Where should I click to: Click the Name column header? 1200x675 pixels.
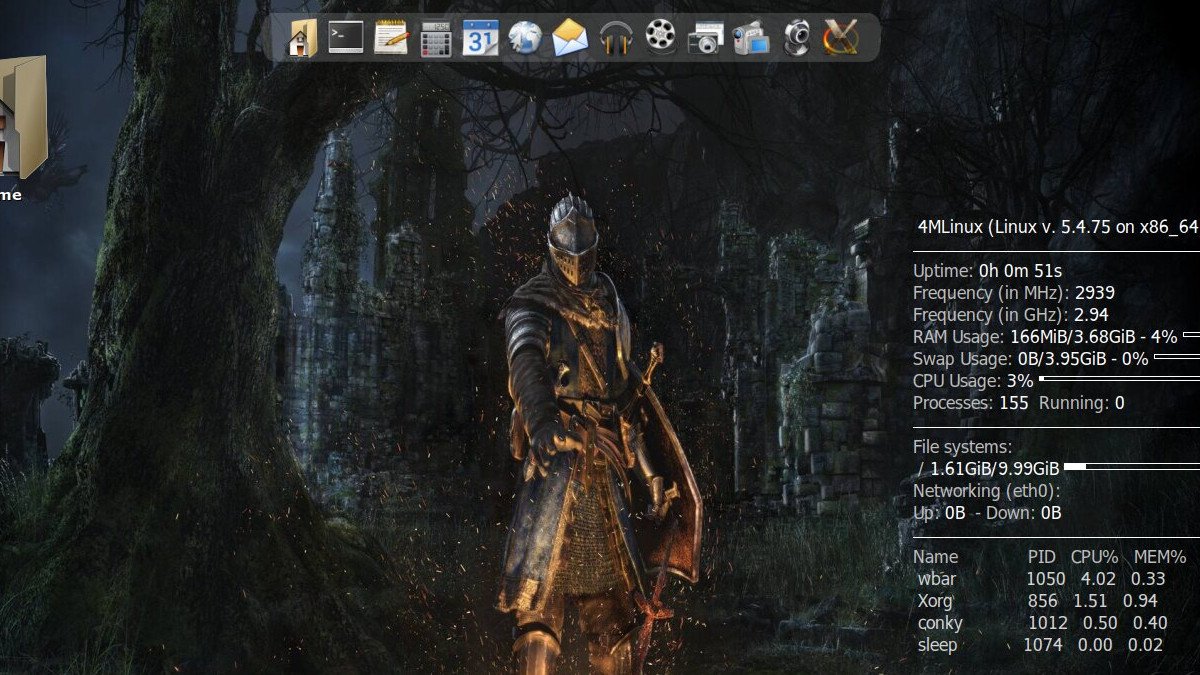pos(935,557)
